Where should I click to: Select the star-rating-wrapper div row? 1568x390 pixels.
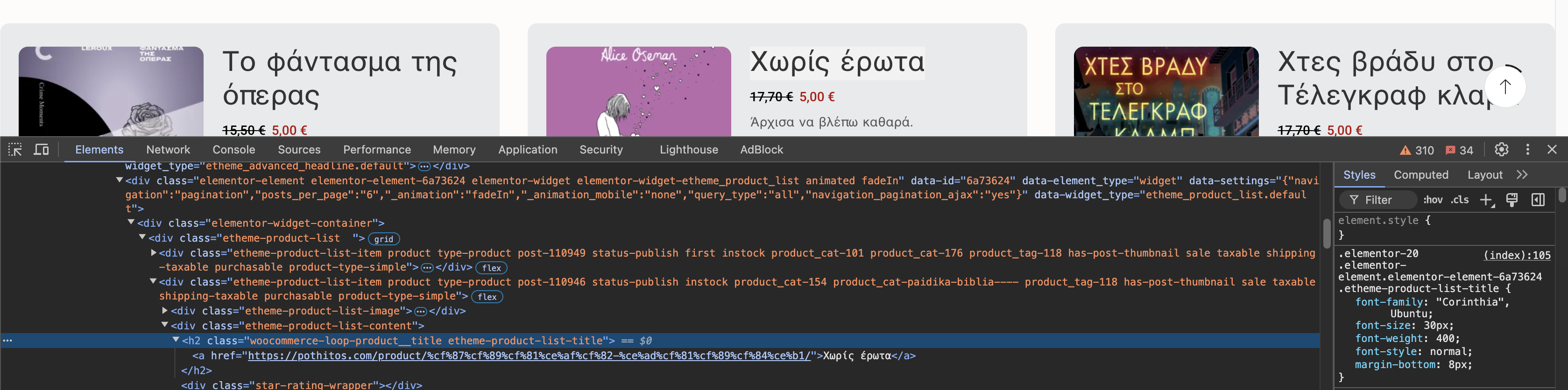(301, 385)
